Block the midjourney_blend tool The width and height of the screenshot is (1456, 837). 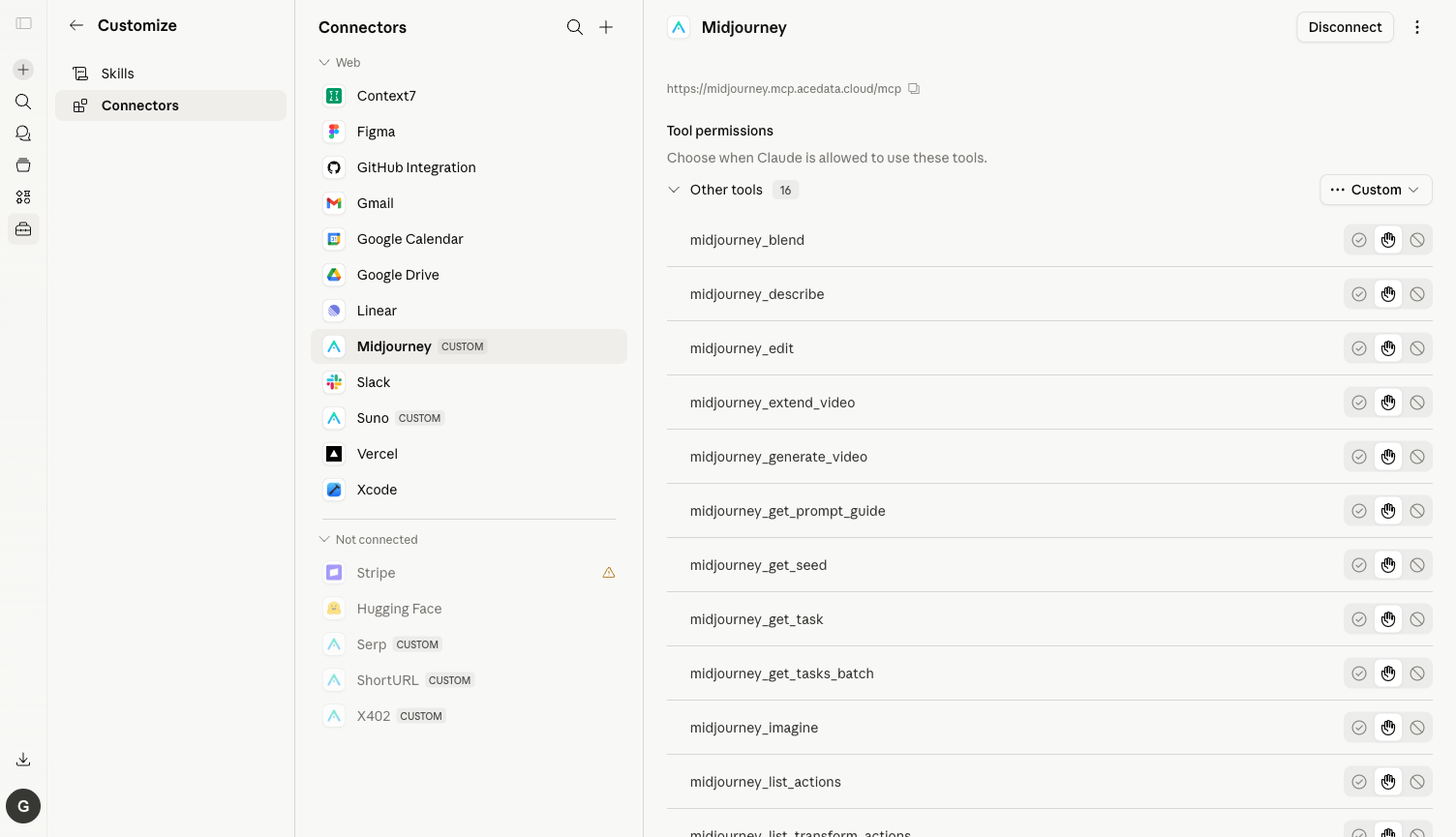tap(1417, 240)
